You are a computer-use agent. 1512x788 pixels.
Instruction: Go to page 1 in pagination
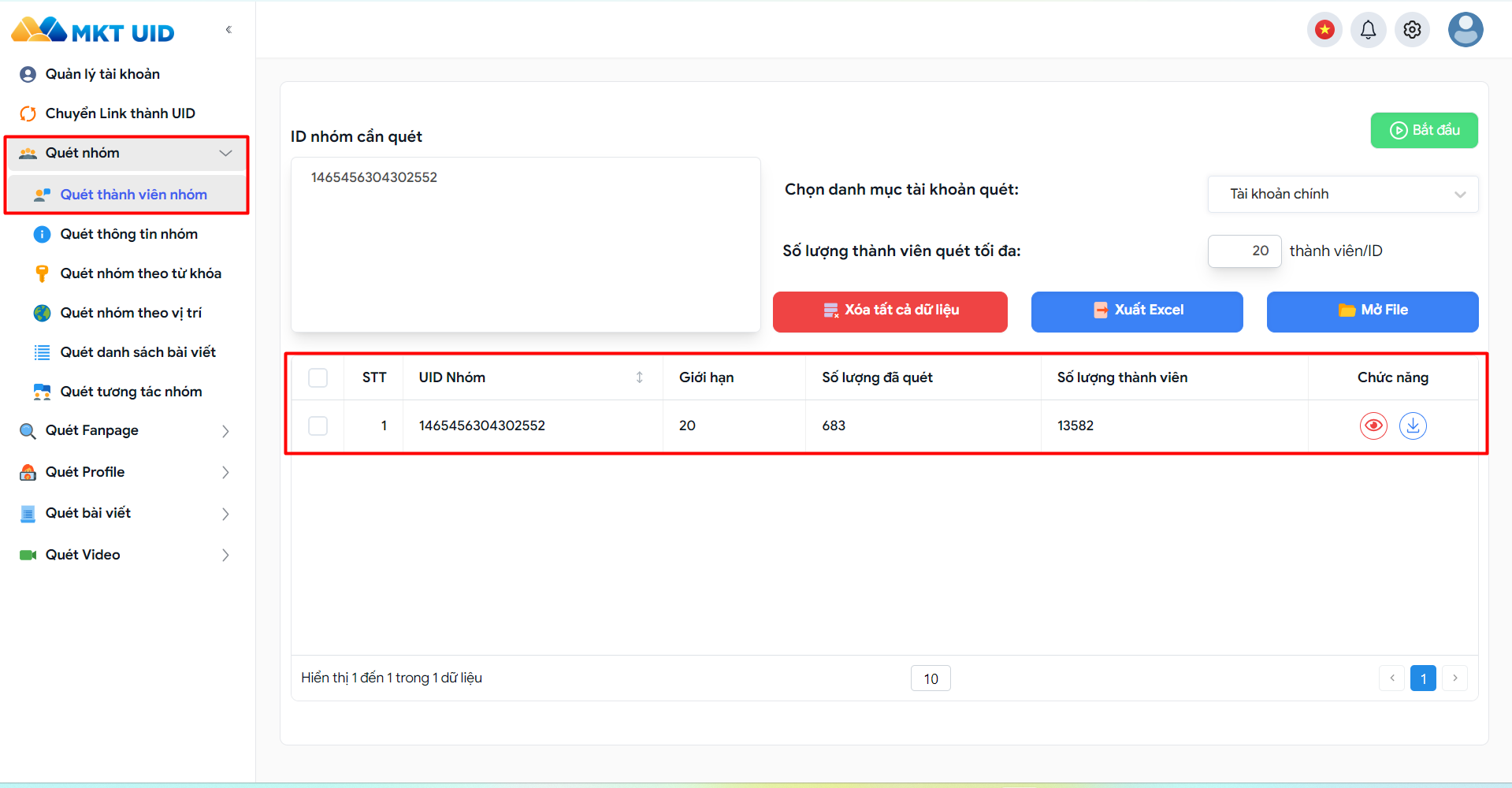[1423, 678]
